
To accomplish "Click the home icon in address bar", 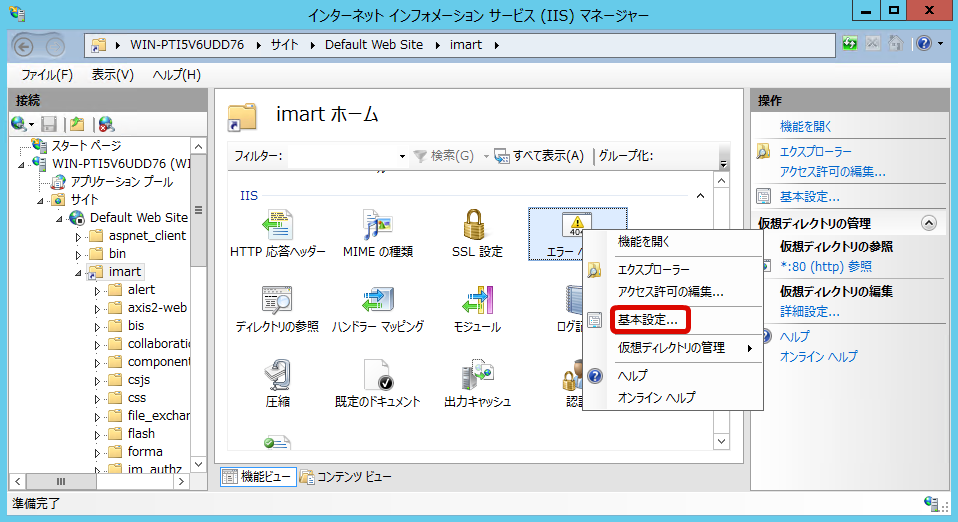I will coord(895,43).
